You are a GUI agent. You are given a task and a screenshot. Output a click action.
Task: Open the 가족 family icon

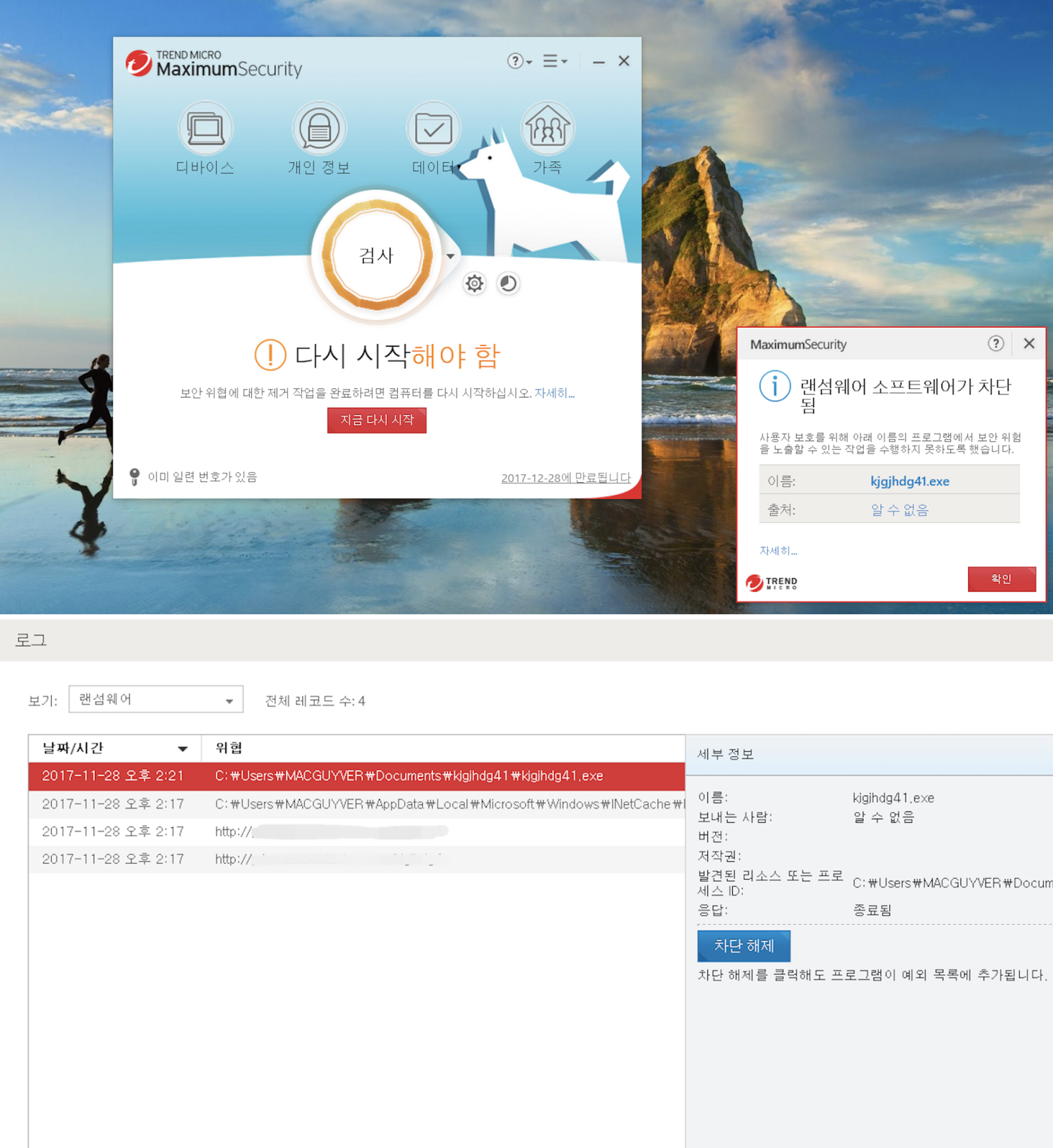tap(547, 129)
